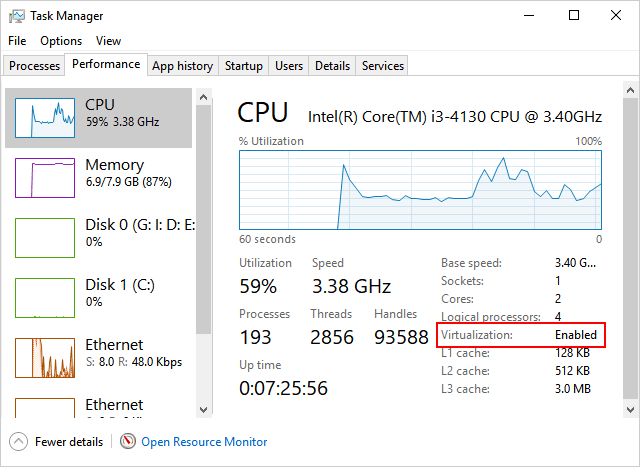This screenshot has height=467, width=640.
Task: Open the Details tab
Action: (x=332, y=66)
